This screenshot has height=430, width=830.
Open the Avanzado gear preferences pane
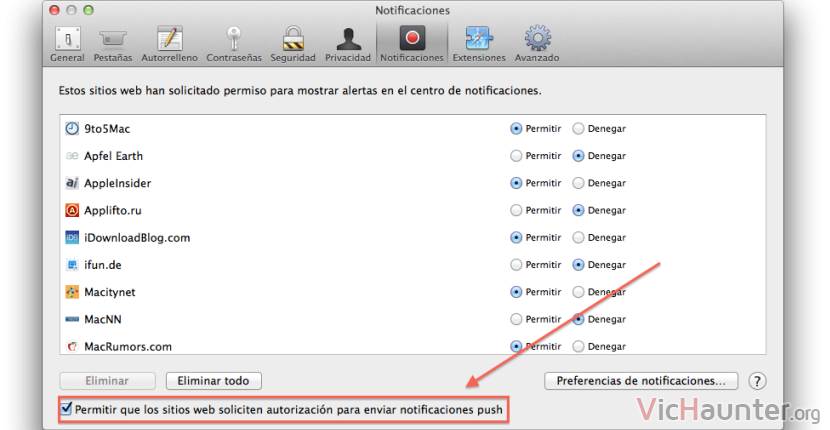537,44
